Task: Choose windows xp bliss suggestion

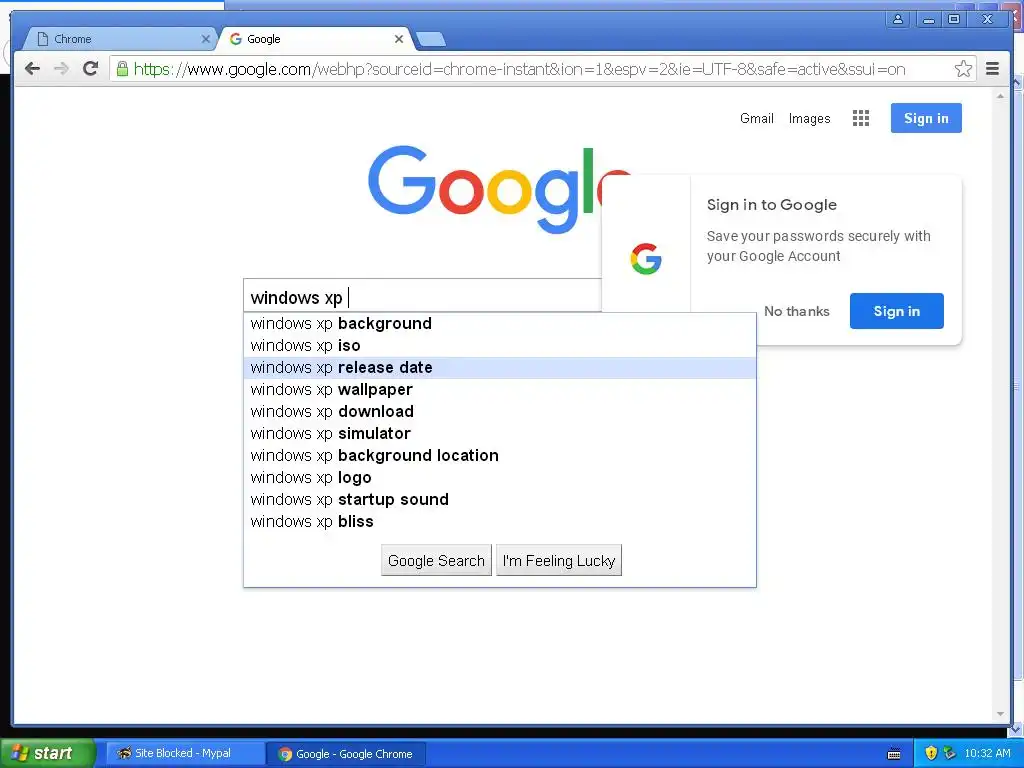Action: (x=500, y=522)
